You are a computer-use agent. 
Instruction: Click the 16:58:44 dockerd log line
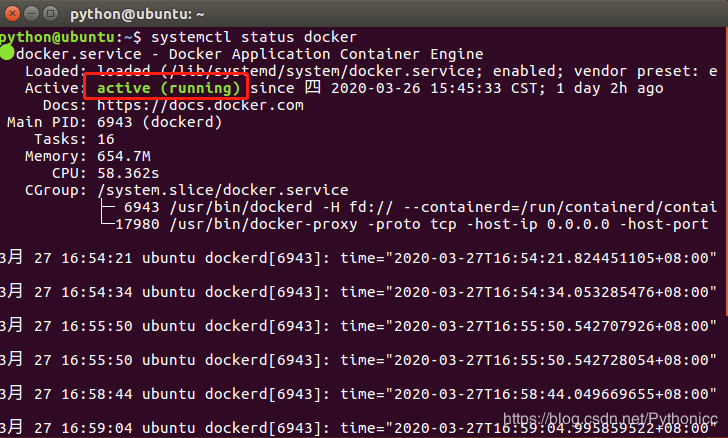pos(358,394)
